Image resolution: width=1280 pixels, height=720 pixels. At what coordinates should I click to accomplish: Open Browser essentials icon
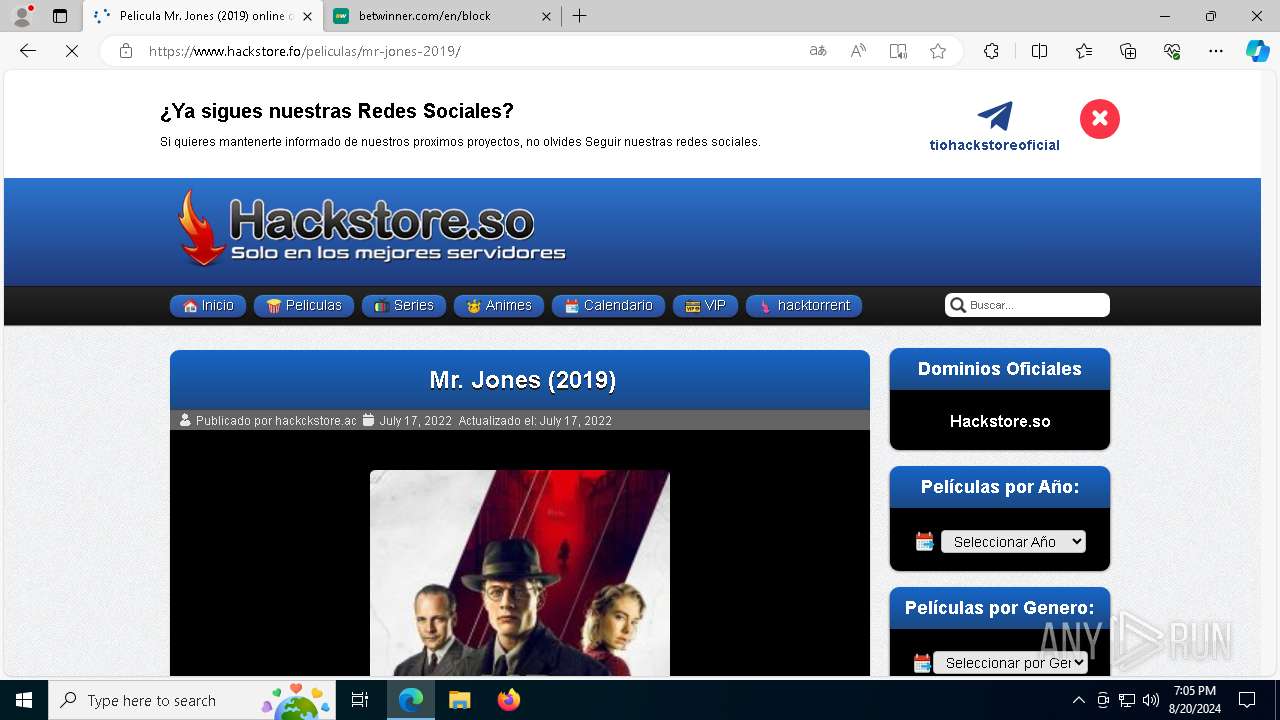point(1172,51)
